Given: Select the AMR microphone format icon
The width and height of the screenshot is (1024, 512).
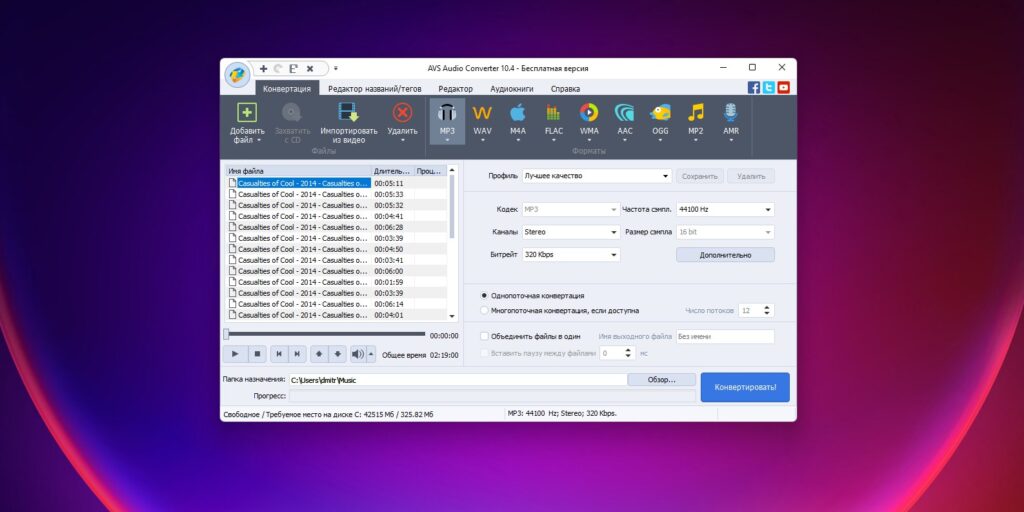Looking at the screenshot, I should (x=731, y=112).
